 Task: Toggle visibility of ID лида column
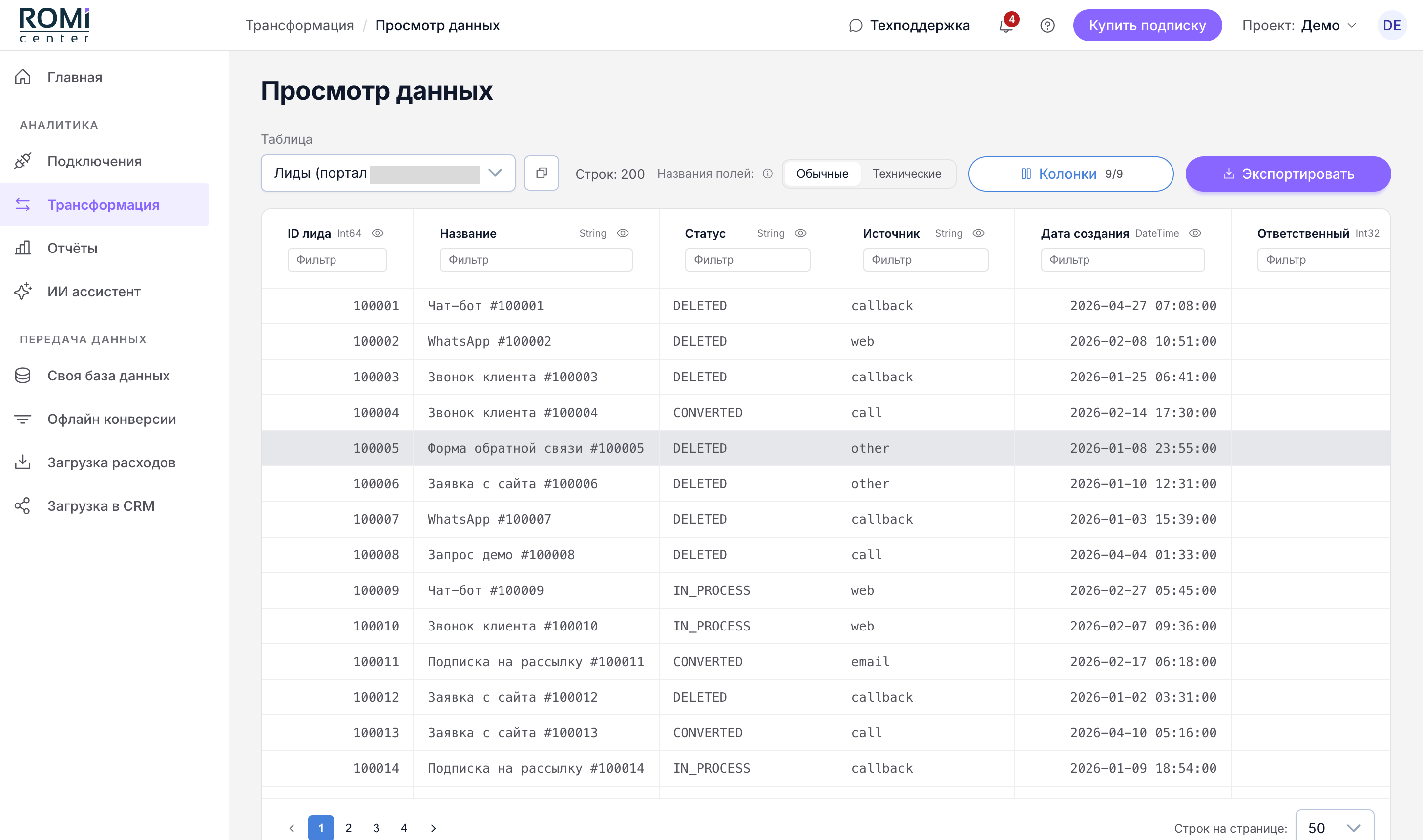[x=377, y=233]
